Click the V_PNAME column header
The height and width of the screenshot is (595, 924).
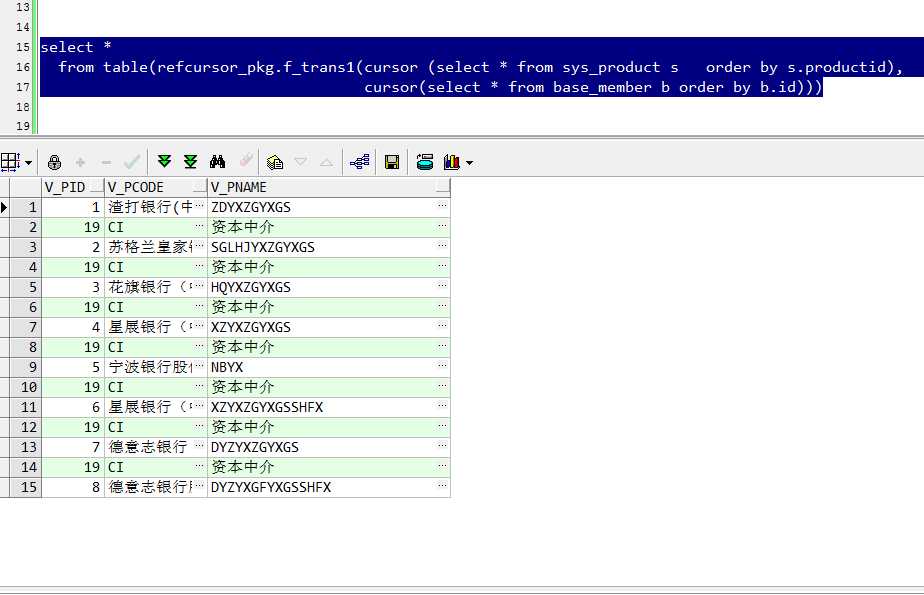point(329,187)
